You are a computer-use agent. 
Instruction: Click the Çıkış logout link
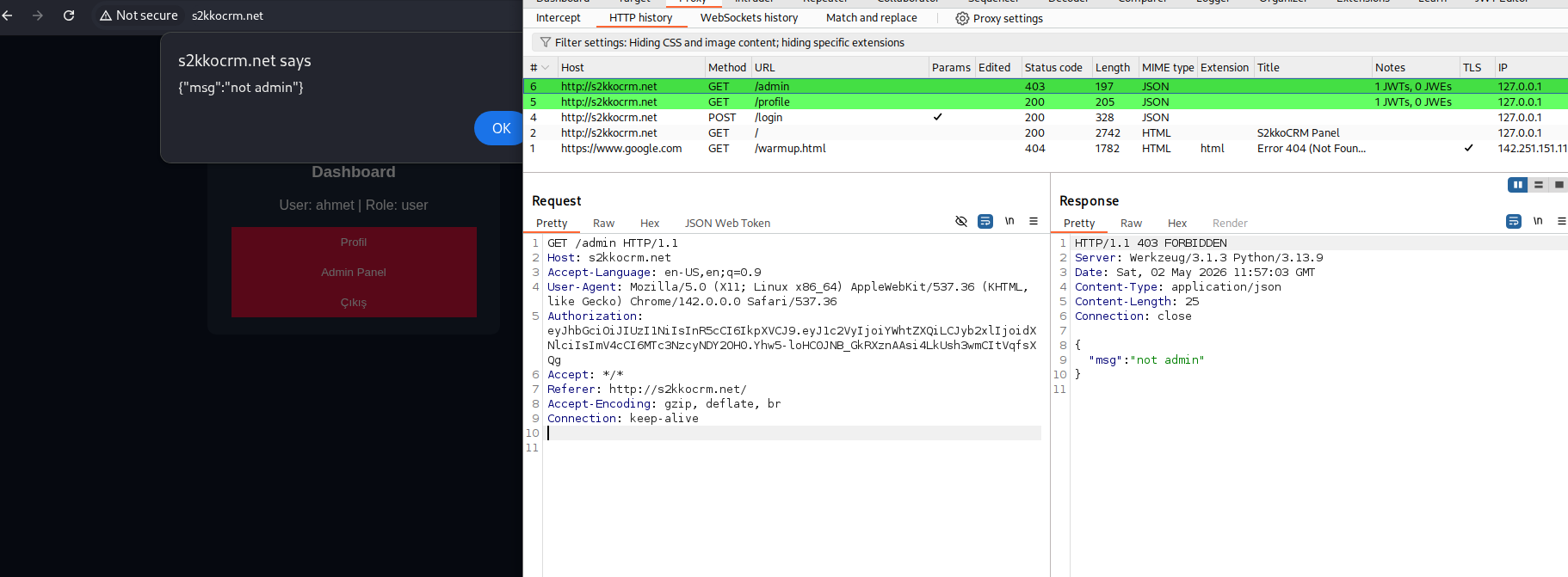tap(354, 303)
